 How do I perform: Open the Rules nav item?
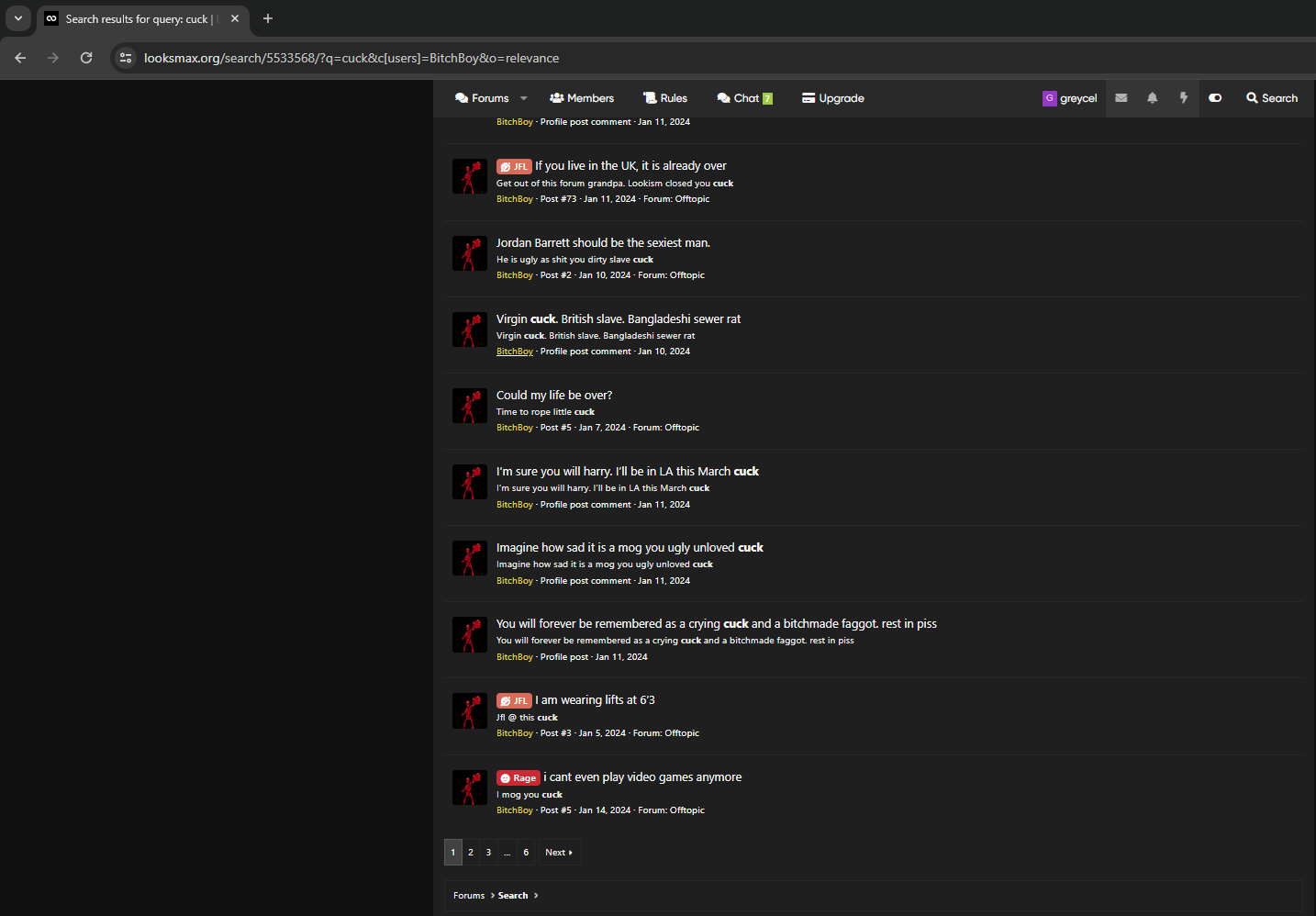tap(665, 98)
